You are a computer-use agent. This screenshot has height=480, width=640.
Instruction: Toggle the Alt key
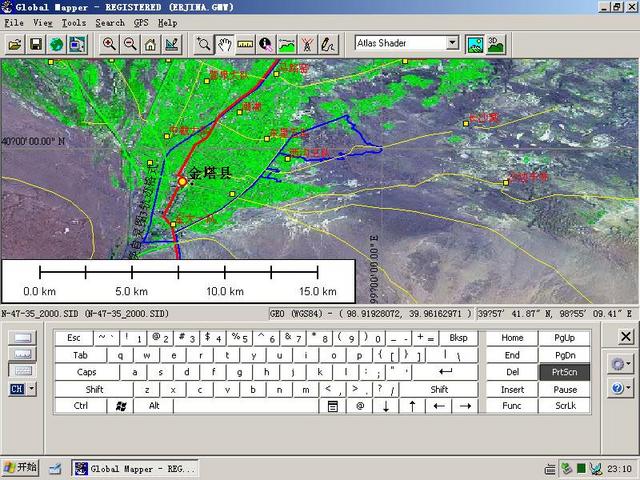coord(154,406)
